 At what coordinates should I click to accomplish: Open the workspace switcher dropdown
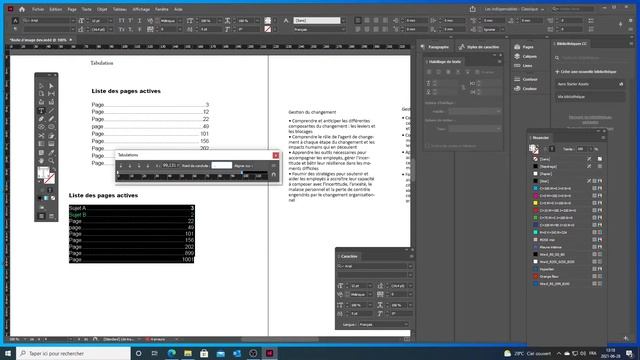515,9
